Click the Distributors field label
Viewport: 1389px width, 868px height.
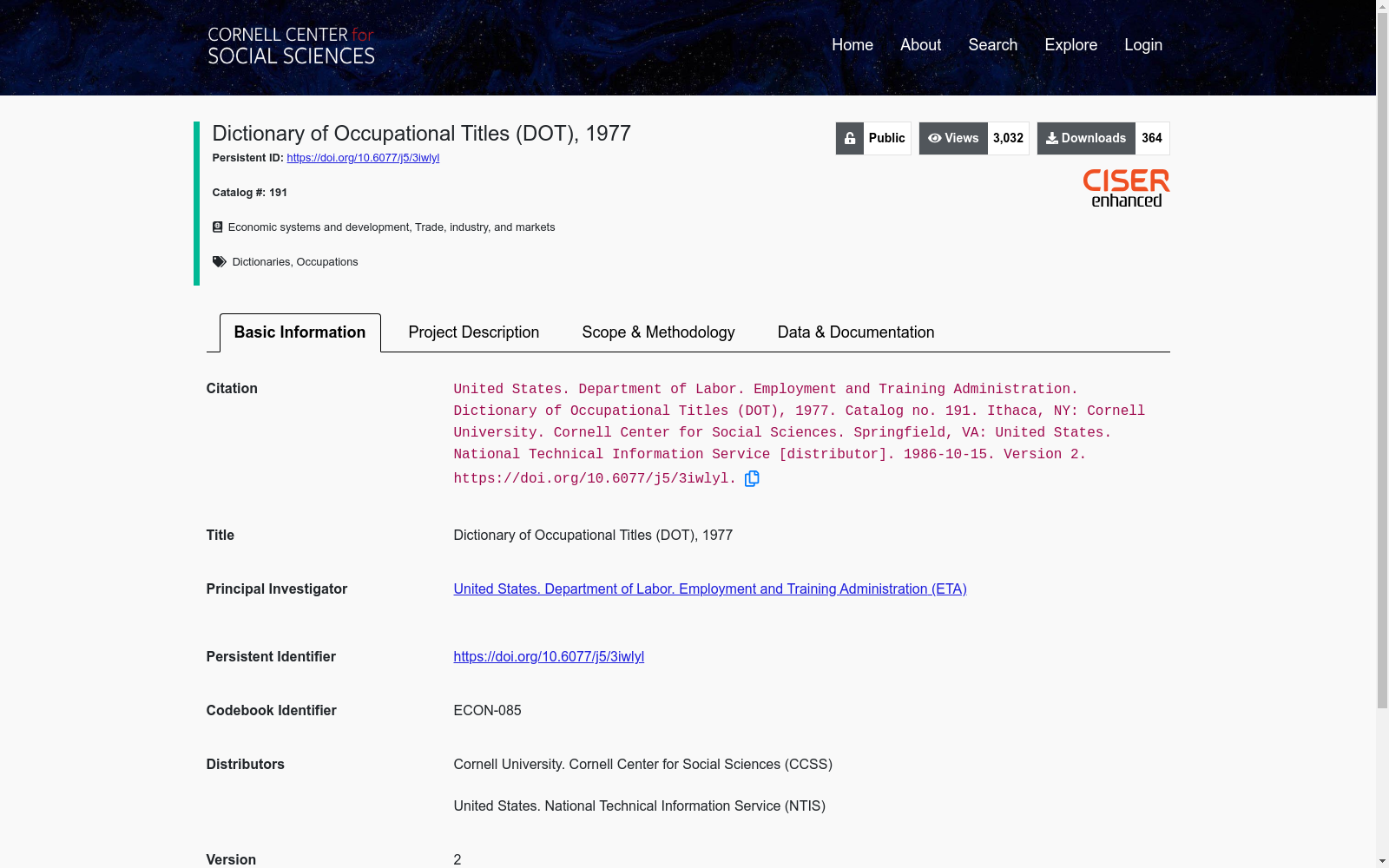pyautogui.click(x=246, y=764)
